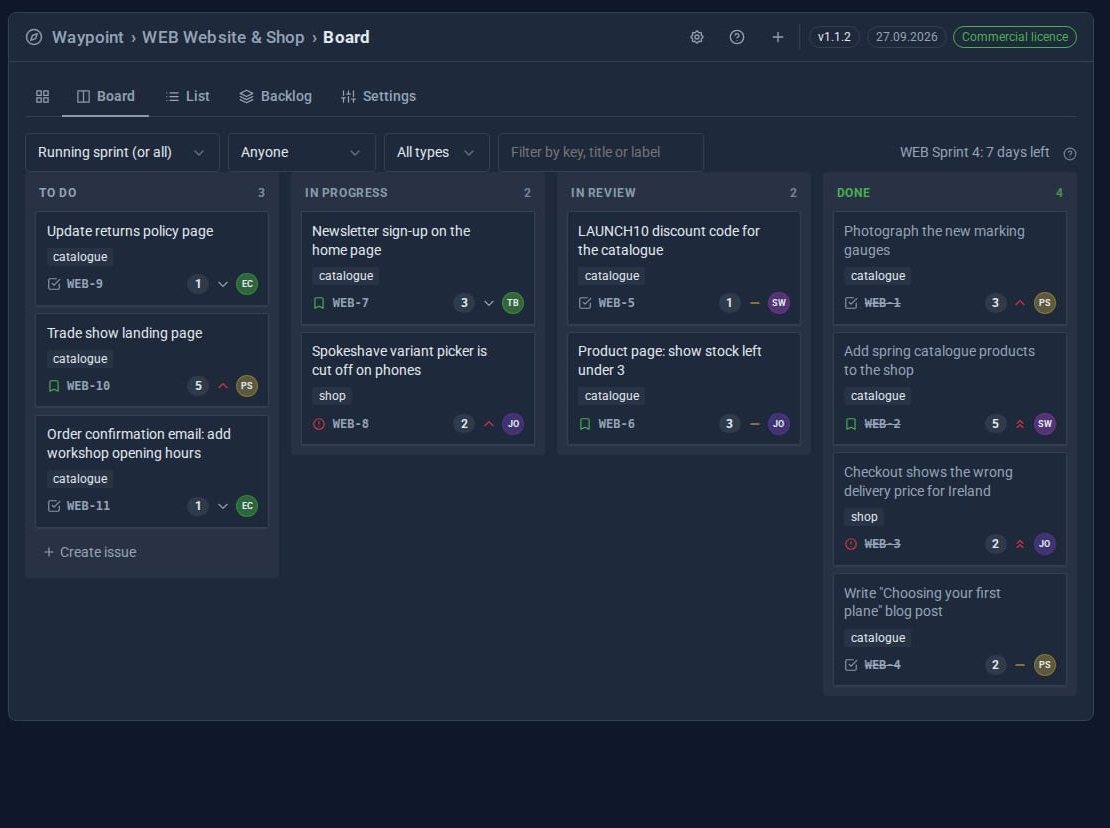
Task: Click LAUNCH10 discount code card title
Action: pyautogui.click(x=668, y=241)
